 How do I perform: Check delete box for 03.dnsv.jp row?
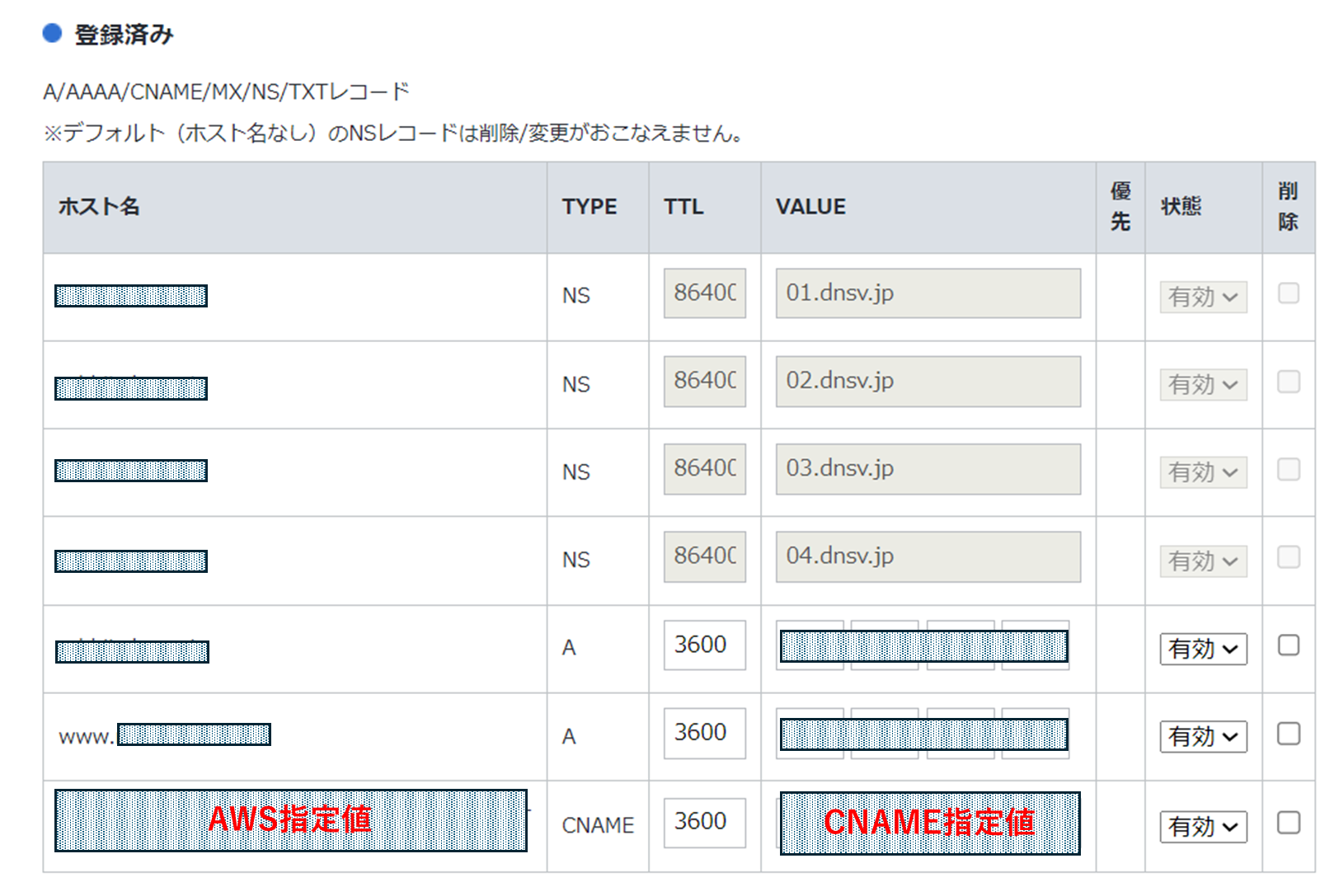click(1288, 469)
